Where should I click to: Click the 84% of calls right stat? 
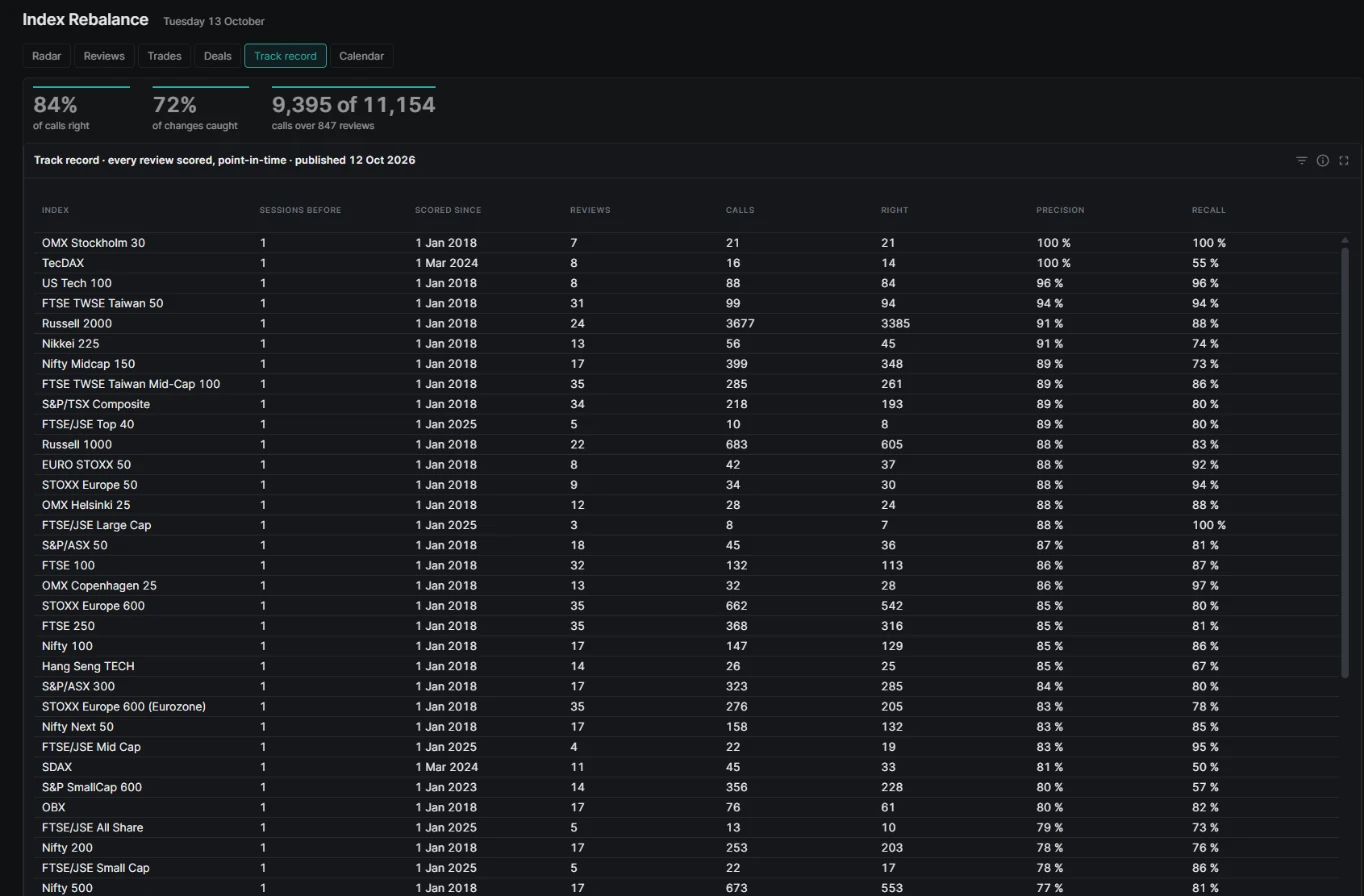coord(81,110)
